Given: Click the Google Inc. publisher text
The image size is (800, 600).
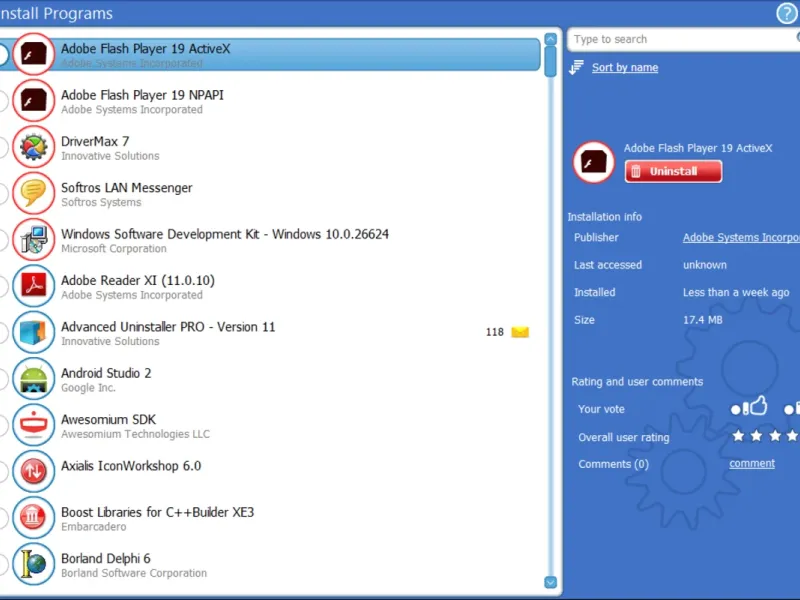Looking at the screenshot, I should [88, 388].
